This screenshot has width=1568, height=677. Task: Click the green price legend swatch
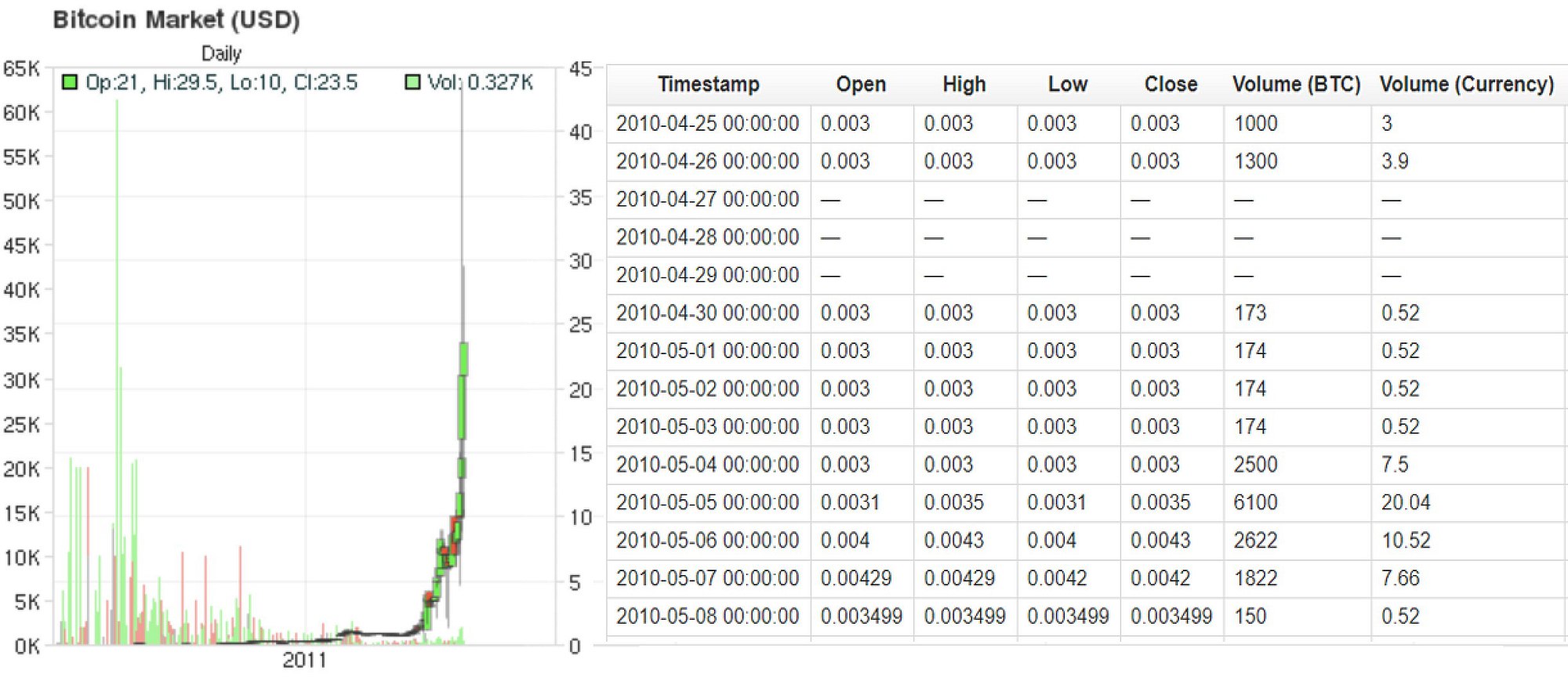[70, 82]
